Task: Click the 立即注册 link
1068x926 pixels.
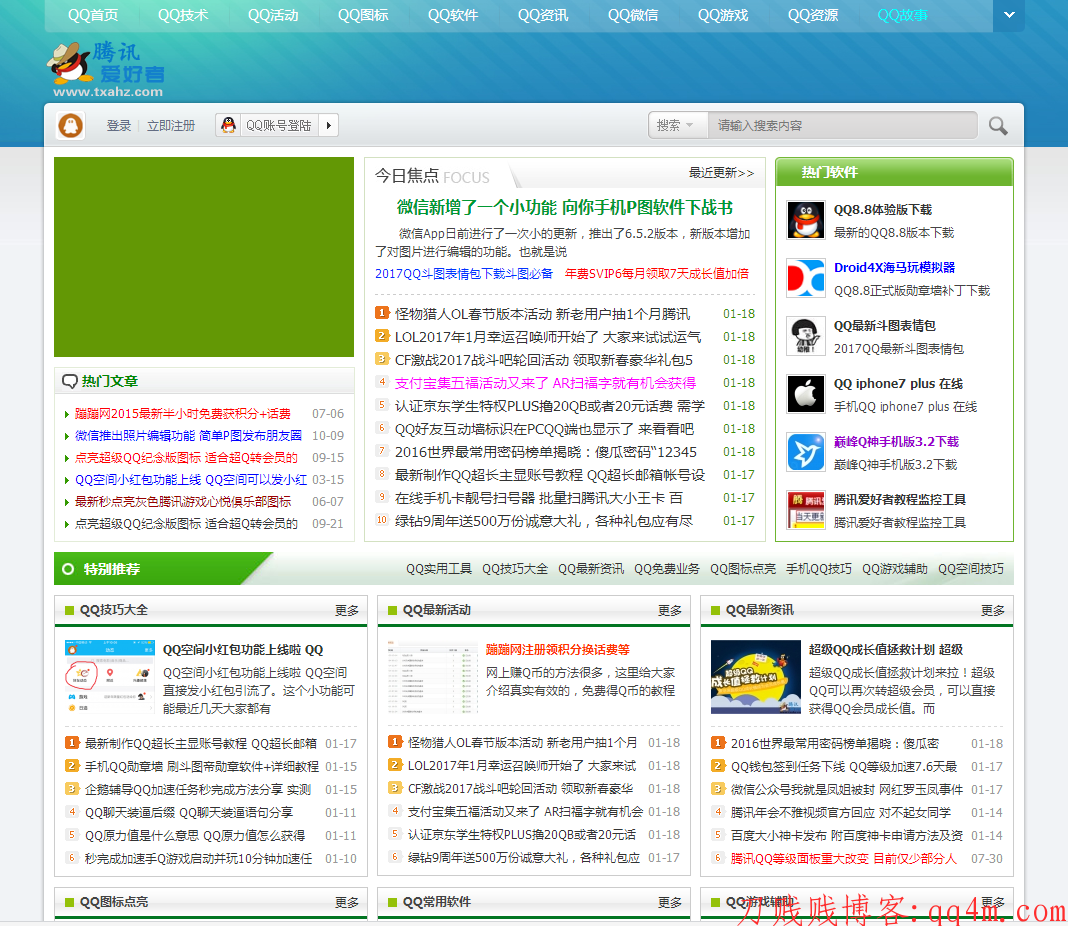Action: 171,126
